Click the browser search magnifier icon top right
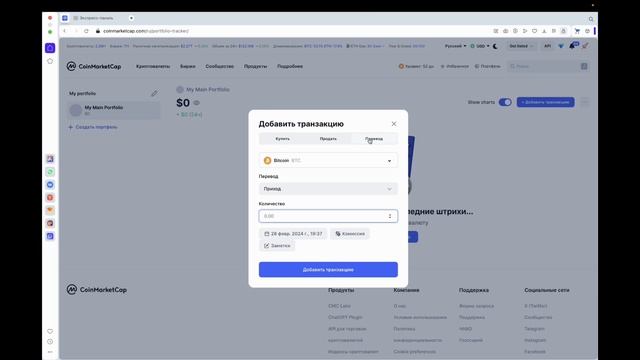The width and height of the screenshot is (640, 360). (x=591, y=19)
